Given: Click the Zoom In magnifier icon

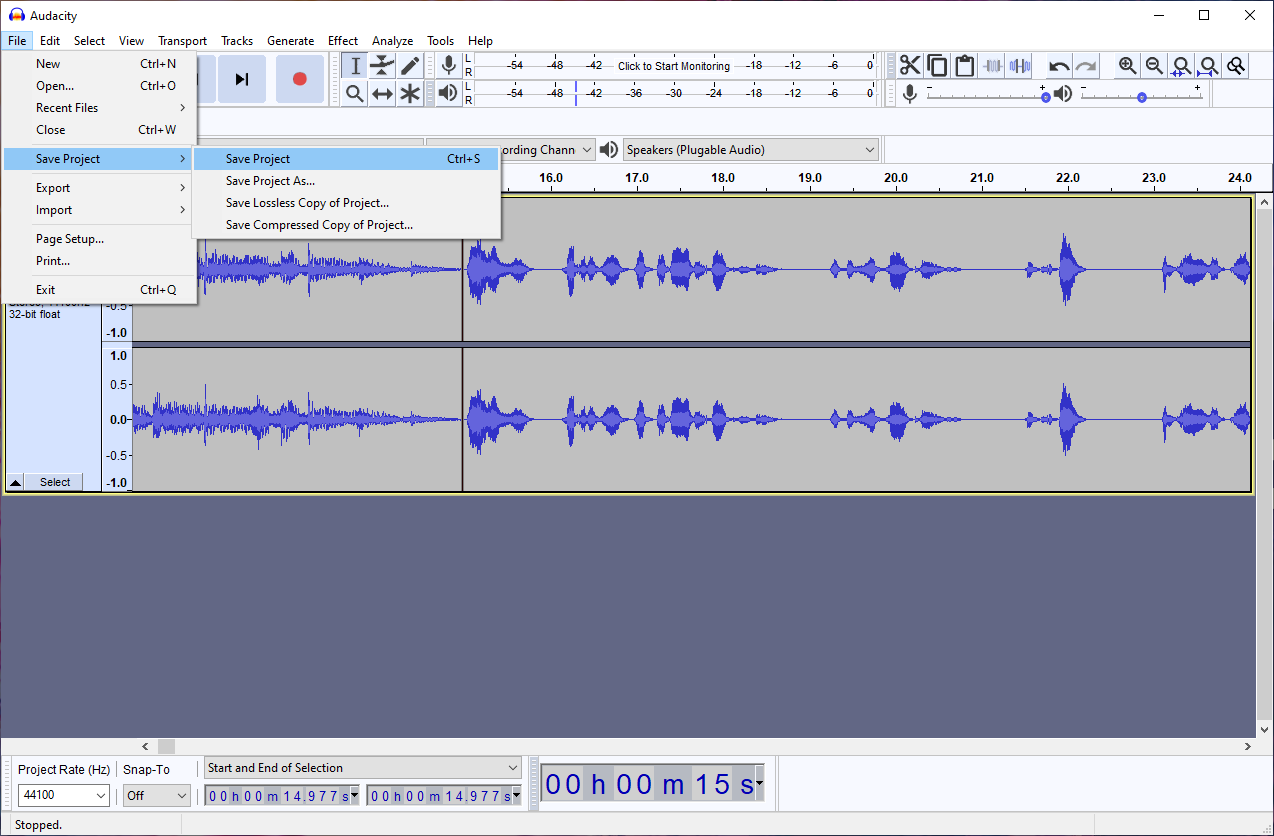Looking at the screenshot, I should coord(1127,66).
